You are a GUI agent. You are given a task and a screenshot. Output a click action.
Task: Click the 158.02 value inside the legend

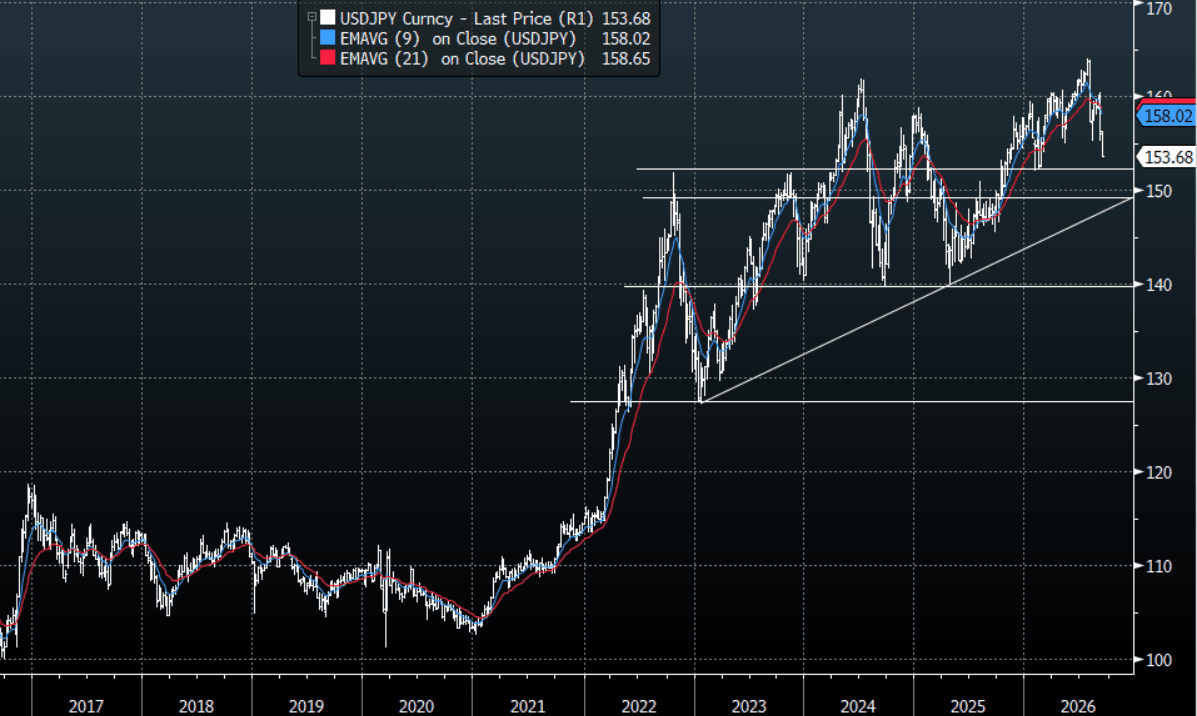pyautogui.click(x=626, y=39)
